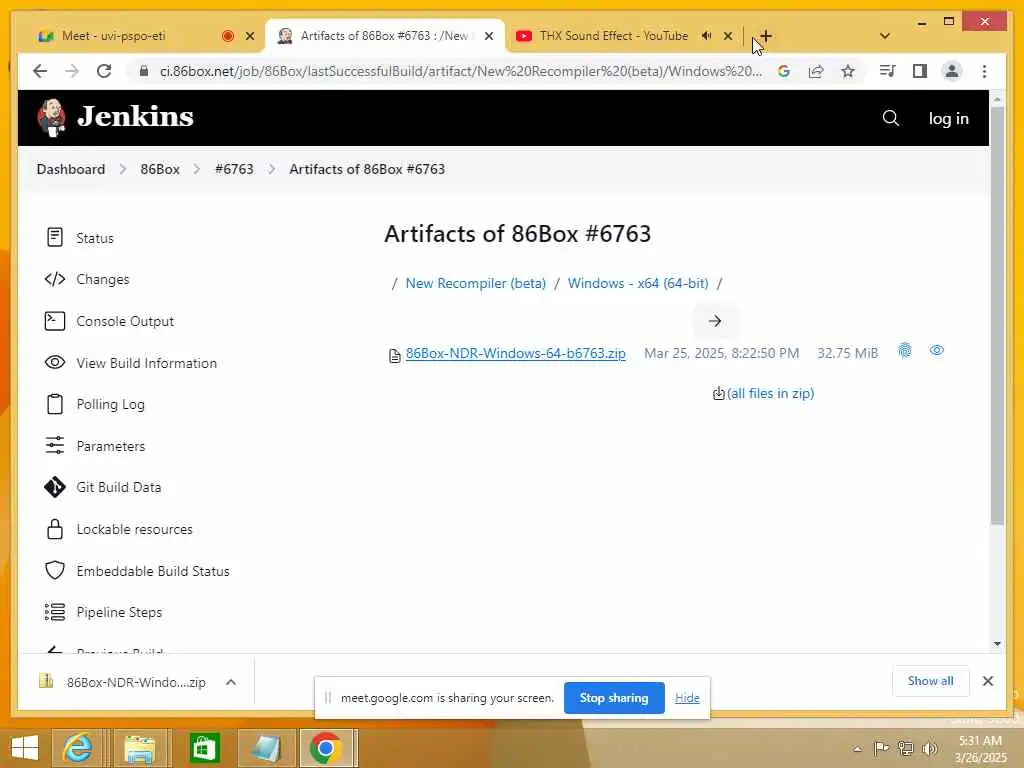Open #6763 breadcrumb link
Screen dimensions: 1024x768
tap(234, 169)
